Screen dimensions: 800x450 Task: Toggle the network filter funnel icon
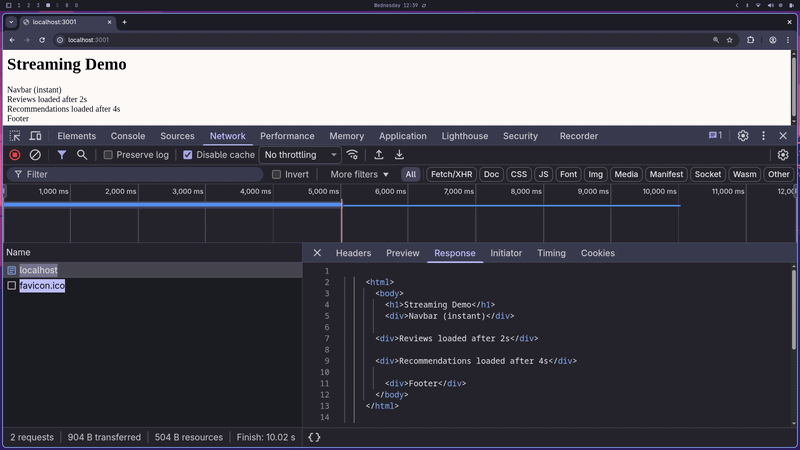pyautogui.click(x=62, y=155)
